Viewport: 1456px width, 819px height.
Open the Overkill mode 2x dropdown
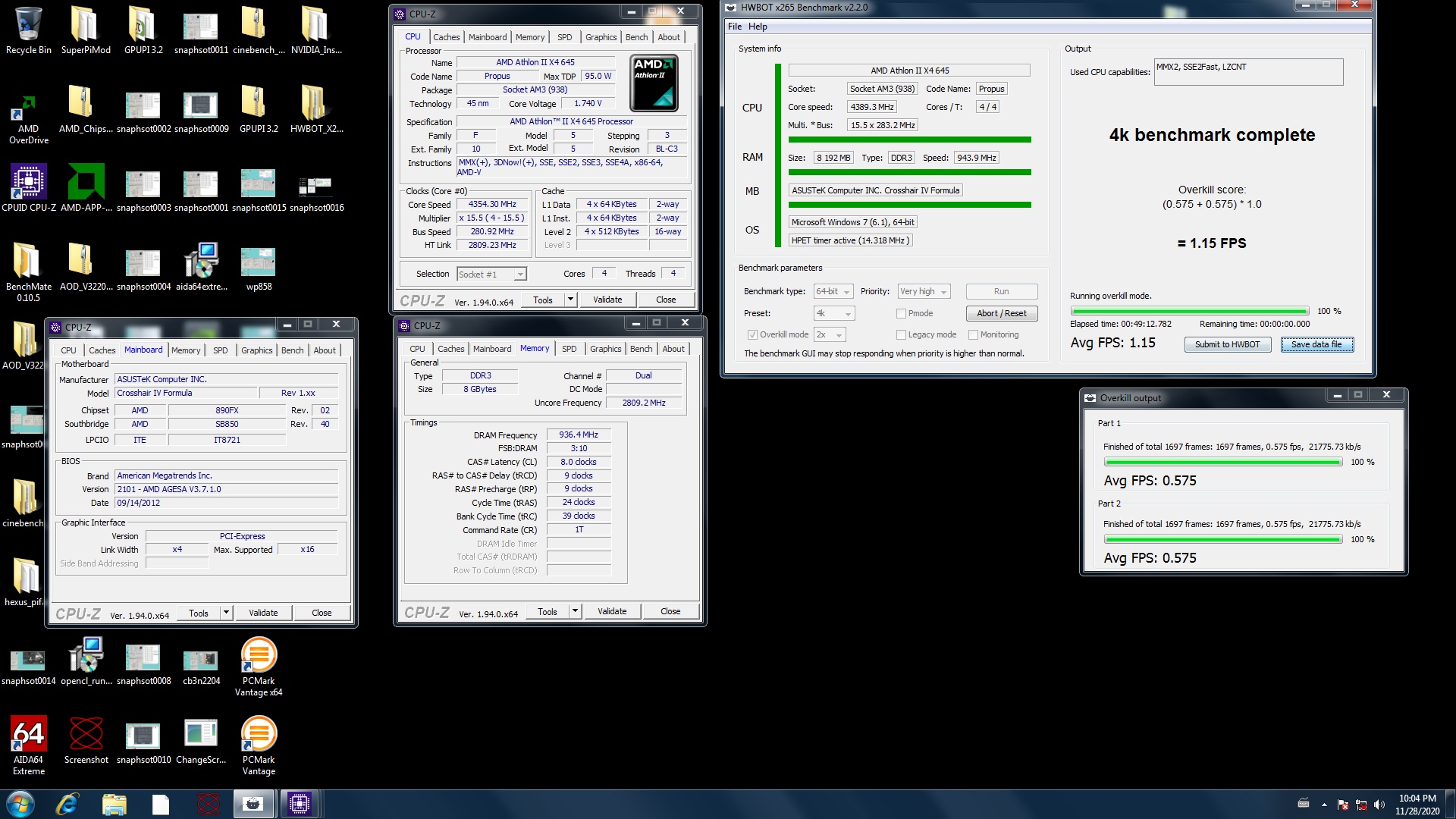click(x=830, y=334)
